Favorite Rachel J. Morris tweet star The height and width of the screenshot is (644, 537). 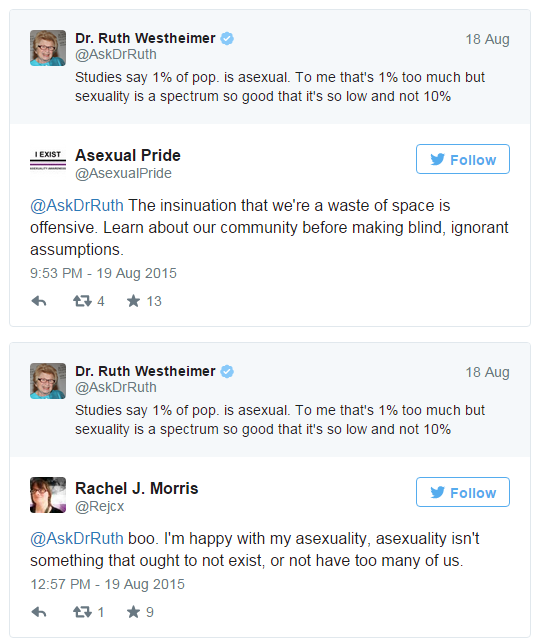(x=133, y=612)
